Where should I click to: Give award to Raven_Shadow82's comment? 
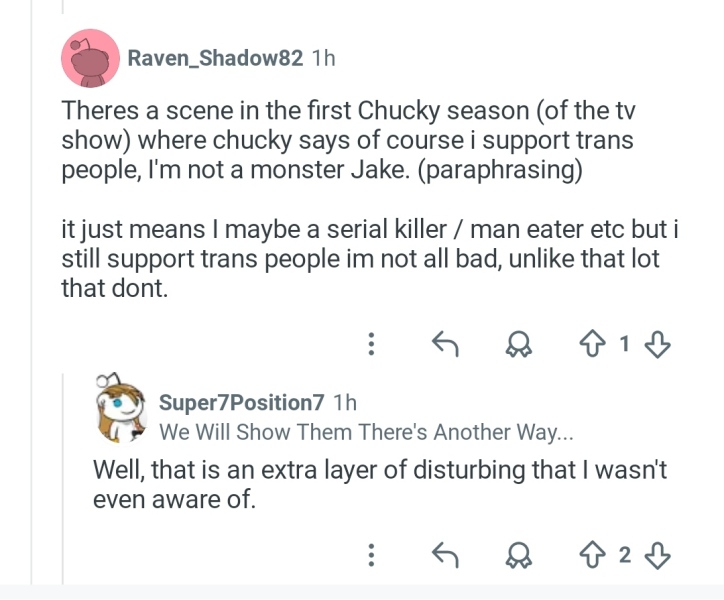(519, 345)
